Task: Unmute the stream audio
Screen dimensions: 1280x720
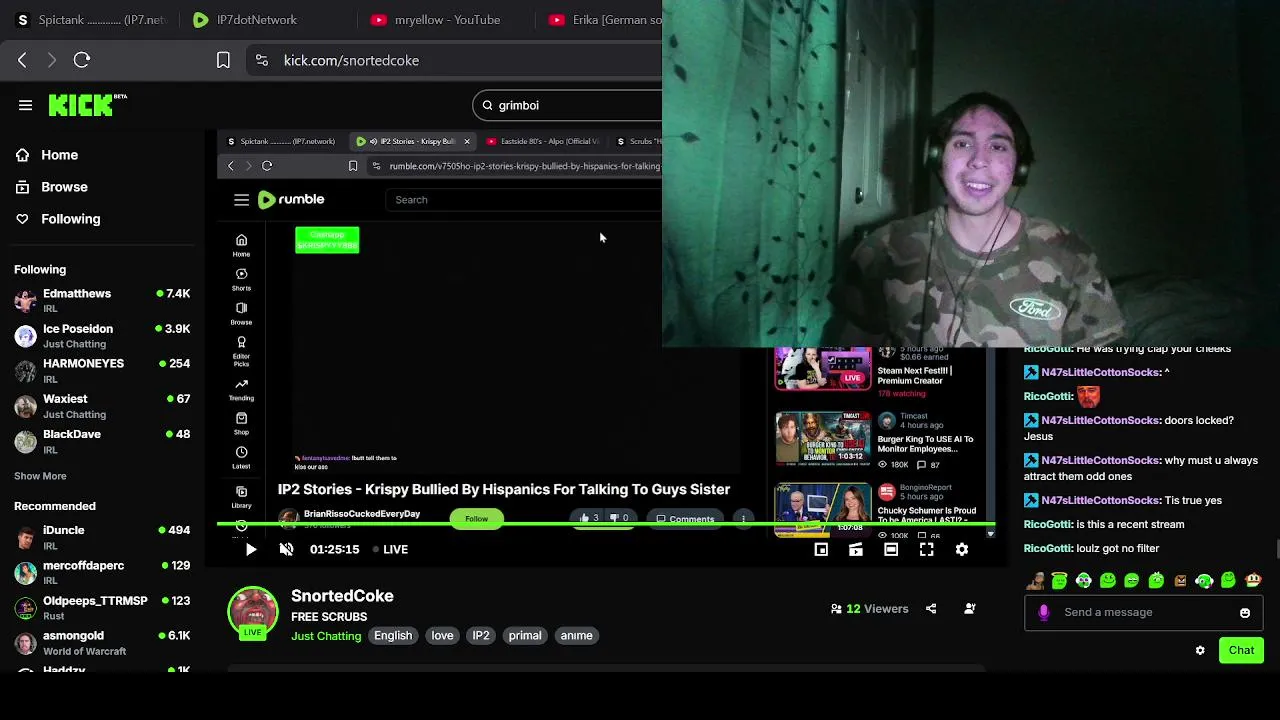Action: [286, 549]
